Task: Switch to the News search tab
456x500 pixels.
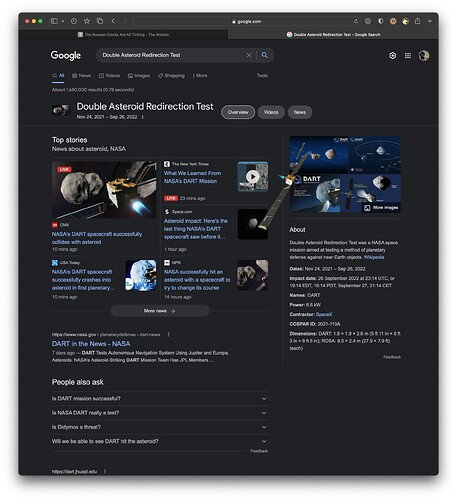Action: click(x=81, y=76)
